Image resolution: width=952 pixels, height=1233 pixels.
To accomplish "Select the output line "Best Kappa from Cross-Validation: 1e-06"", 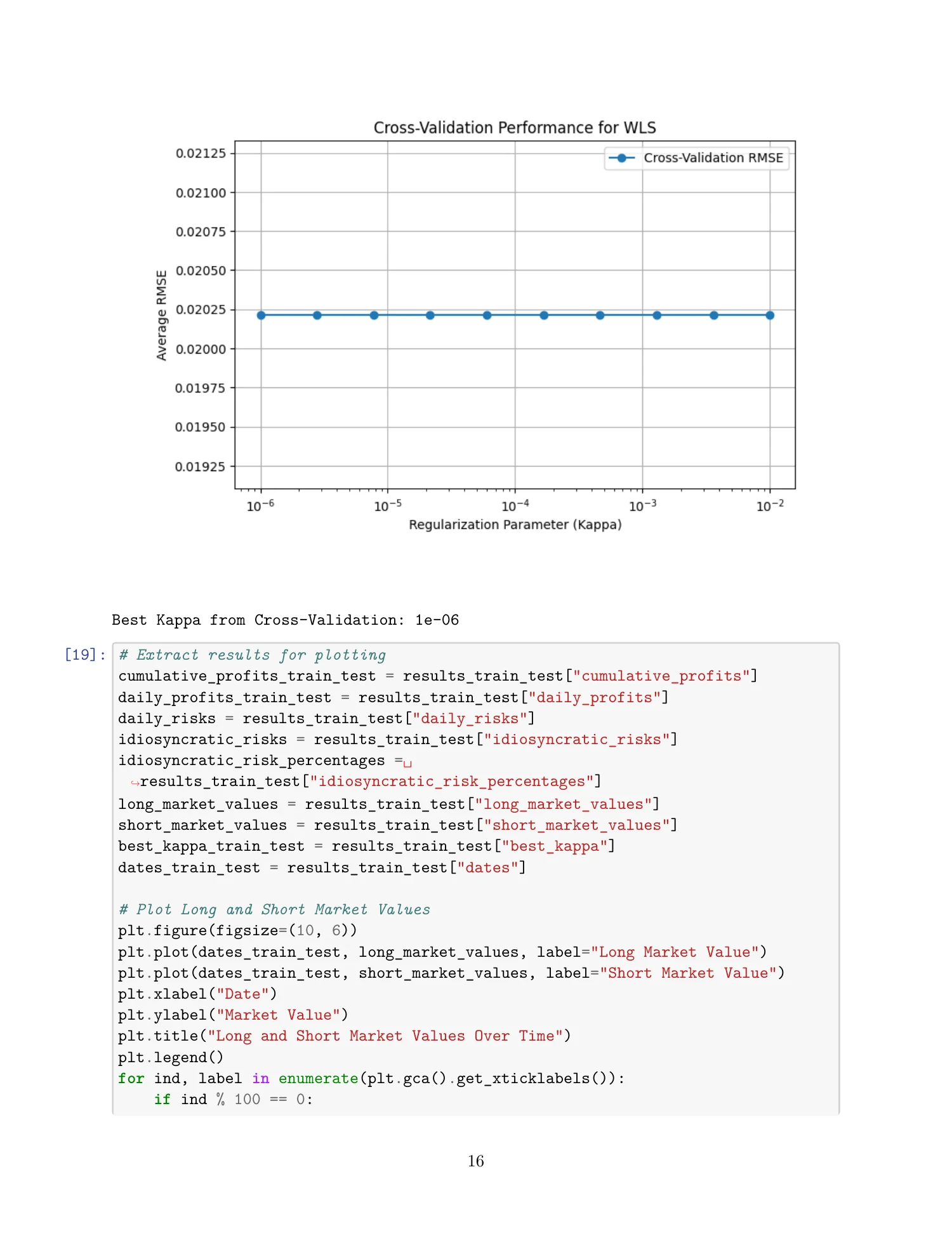I will tap(285, 620).
